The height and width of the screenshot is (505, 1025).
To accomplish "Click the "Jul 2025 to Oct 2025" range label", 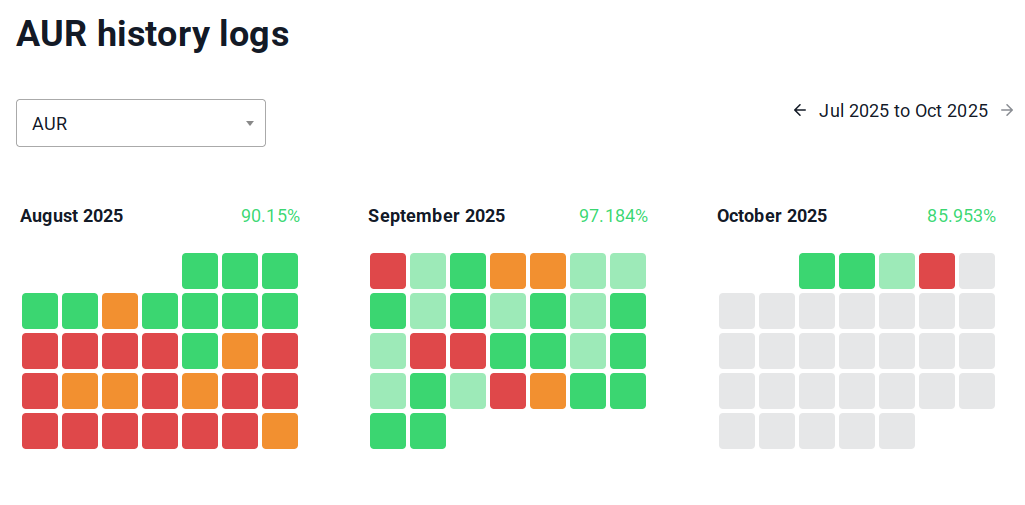I will pyautogui.click(x=903, y=111).
